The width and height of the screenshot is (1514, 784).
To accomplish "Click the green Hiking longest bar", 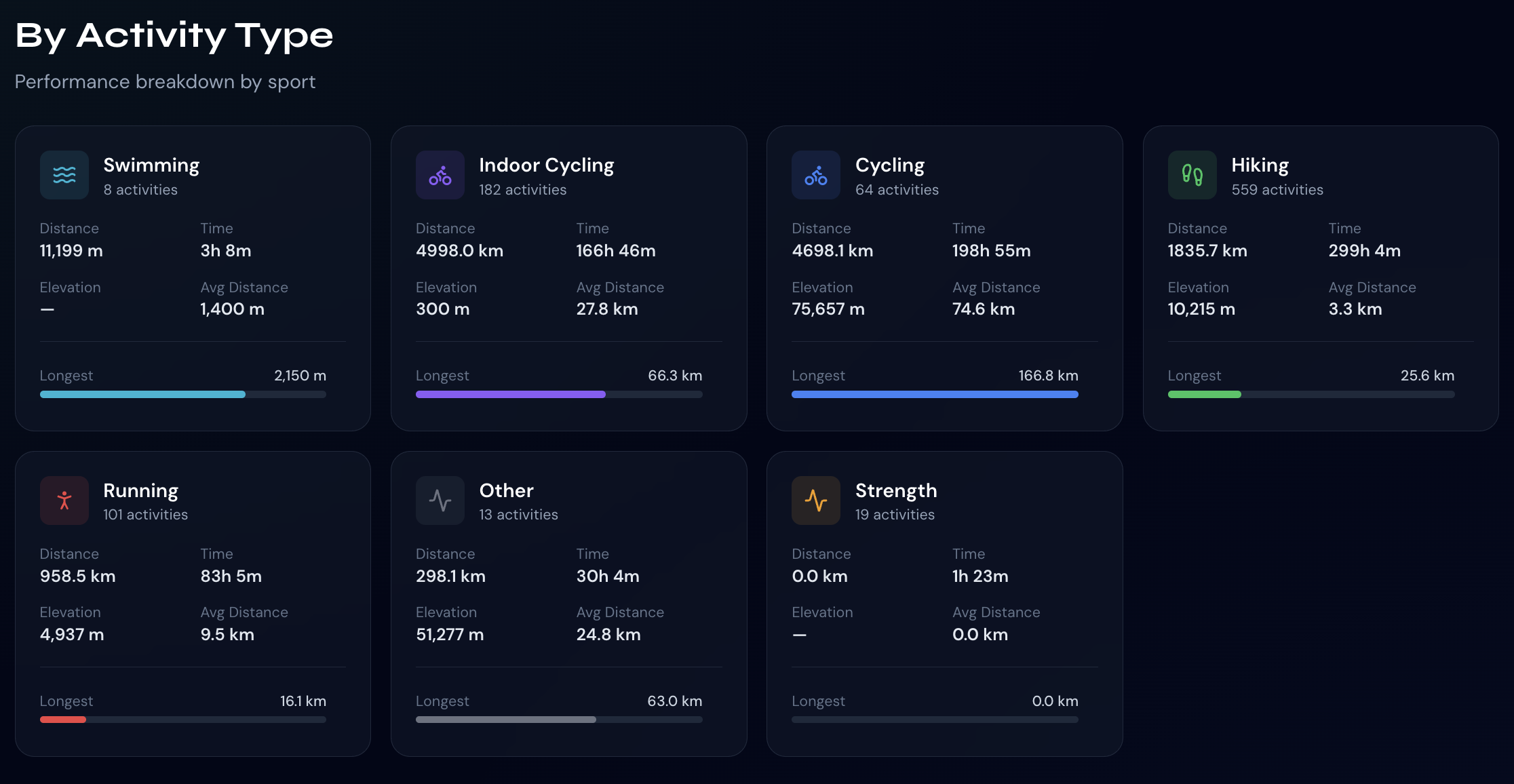I will (x=1311, y=394).
